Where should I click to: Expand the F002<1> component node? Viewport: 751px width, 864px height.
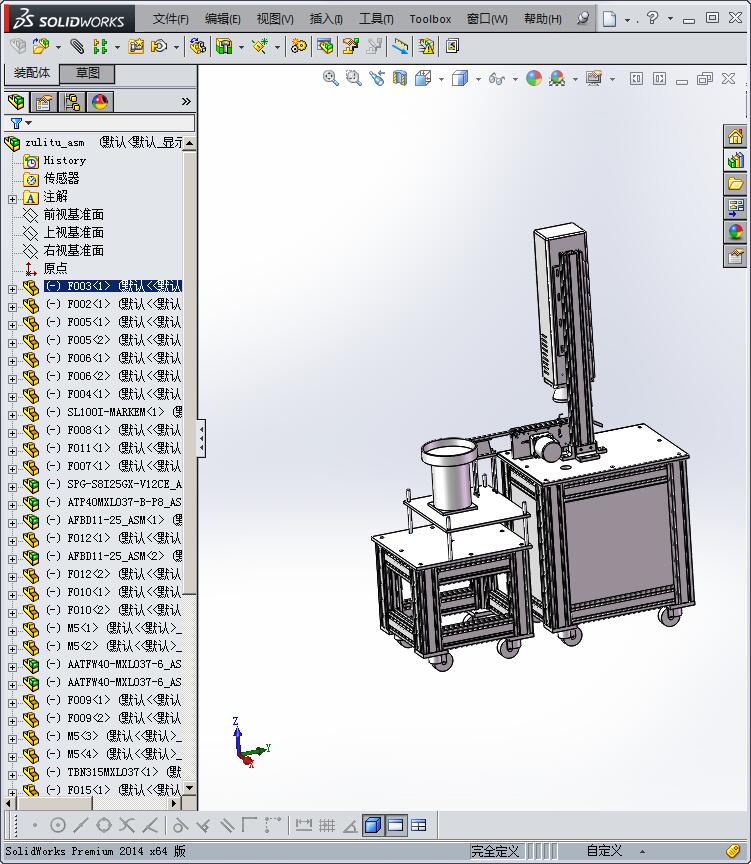(12, 307)
